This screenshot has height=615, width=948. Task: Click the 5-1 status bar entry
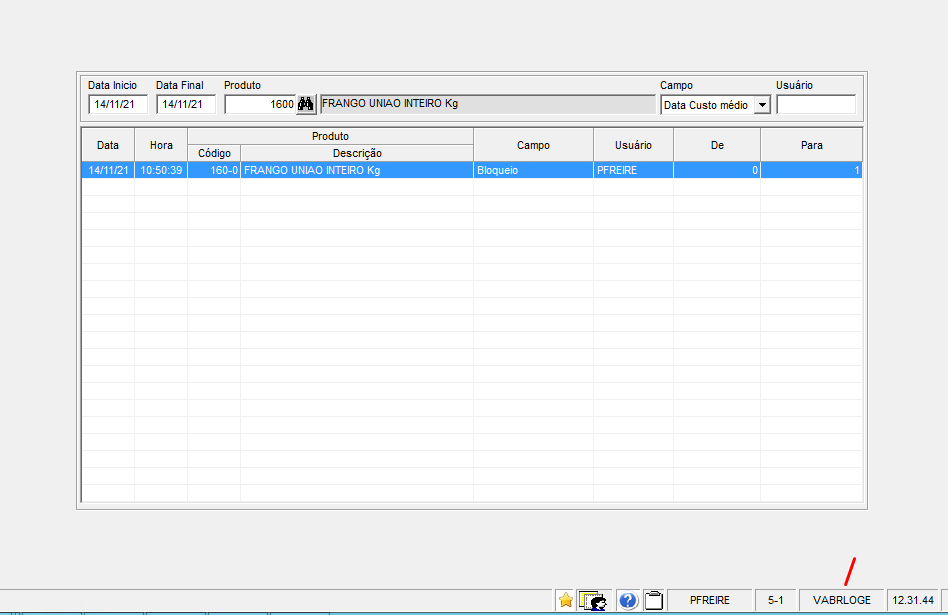coord(776,600)
